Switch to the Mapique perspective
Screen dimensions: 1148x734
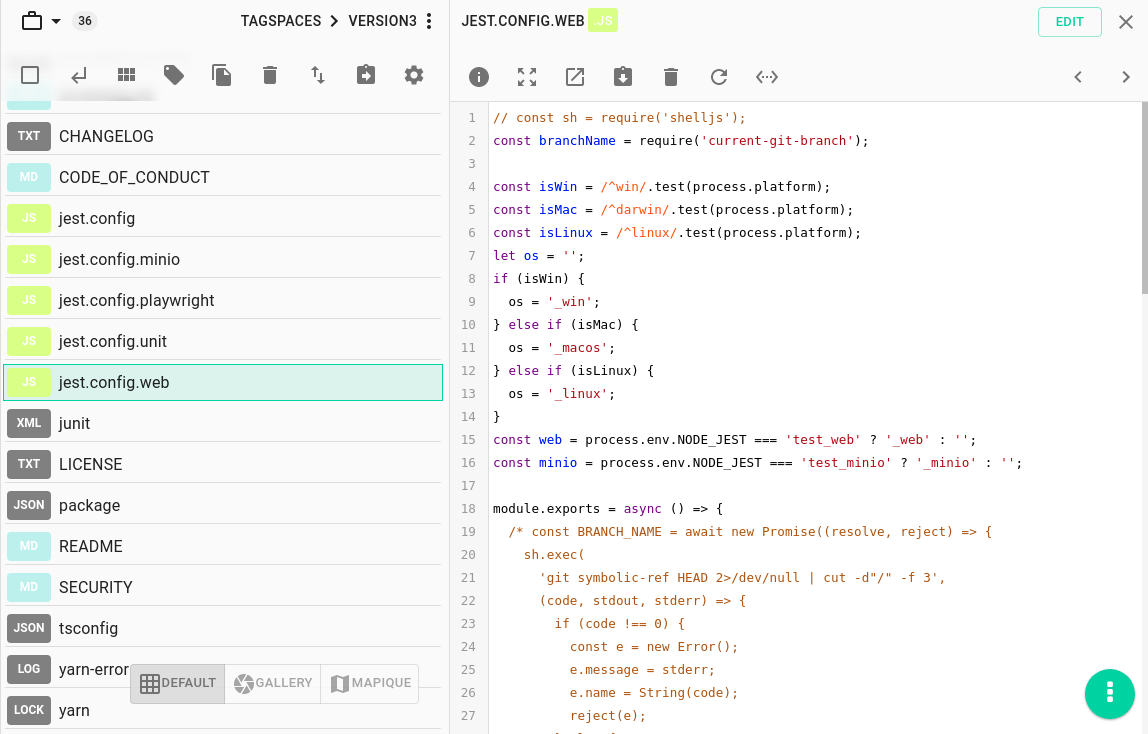370,683
